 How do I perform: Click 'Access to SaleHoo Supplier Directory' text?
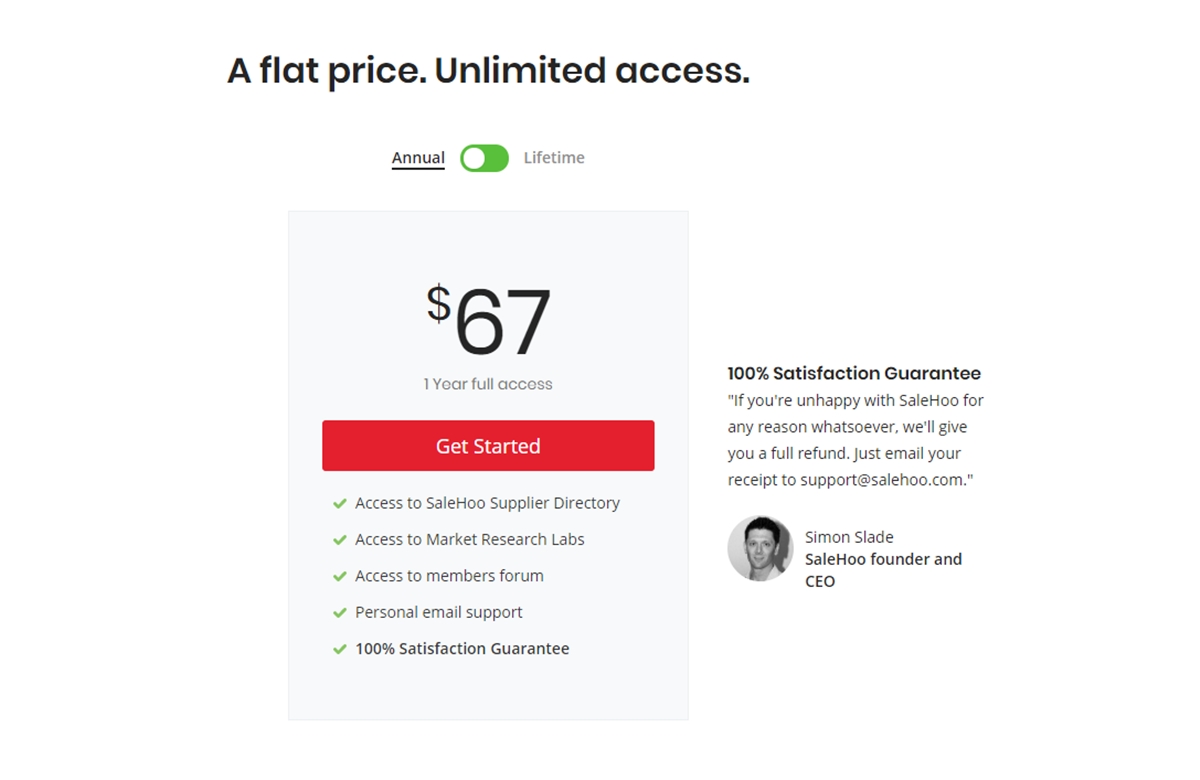coord(487,503)
